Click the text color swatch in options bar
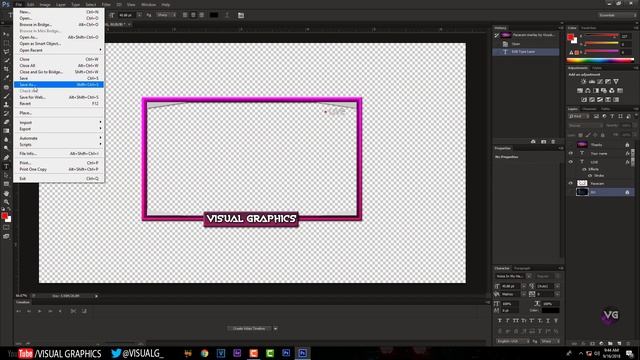 (214, 15)
